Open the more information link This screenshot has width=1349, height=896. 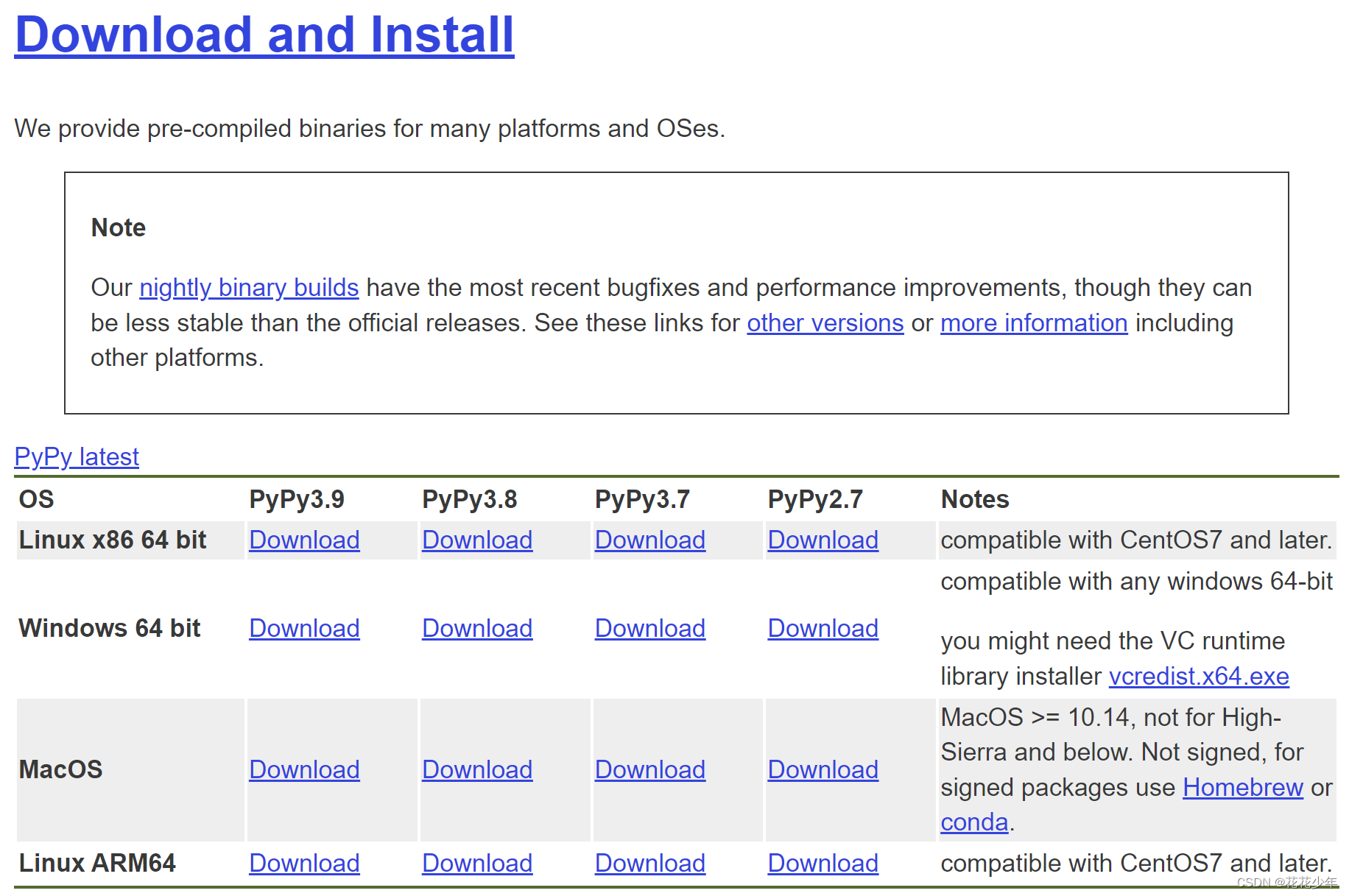[x=1034, y=322]
